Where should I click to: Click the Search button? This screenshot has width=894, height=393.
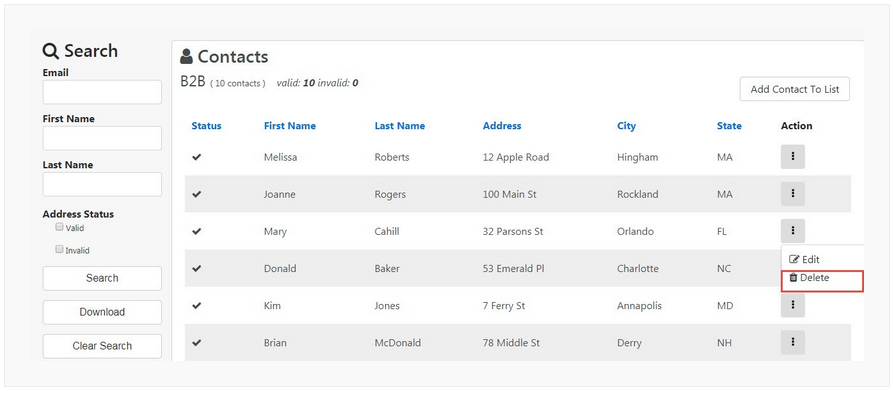102,278
